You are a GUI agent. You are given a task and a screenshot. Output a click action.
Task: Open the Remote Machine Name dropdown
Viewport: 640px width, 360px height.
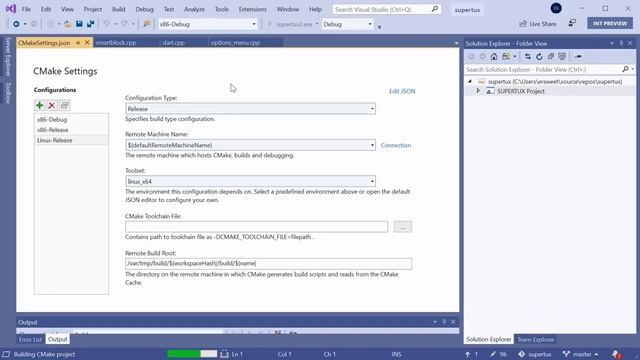372,145
